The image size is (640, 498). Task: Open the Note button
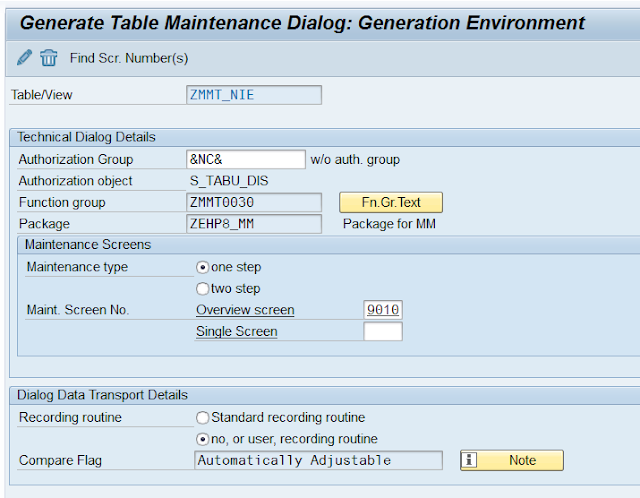[x=512, y=460]
